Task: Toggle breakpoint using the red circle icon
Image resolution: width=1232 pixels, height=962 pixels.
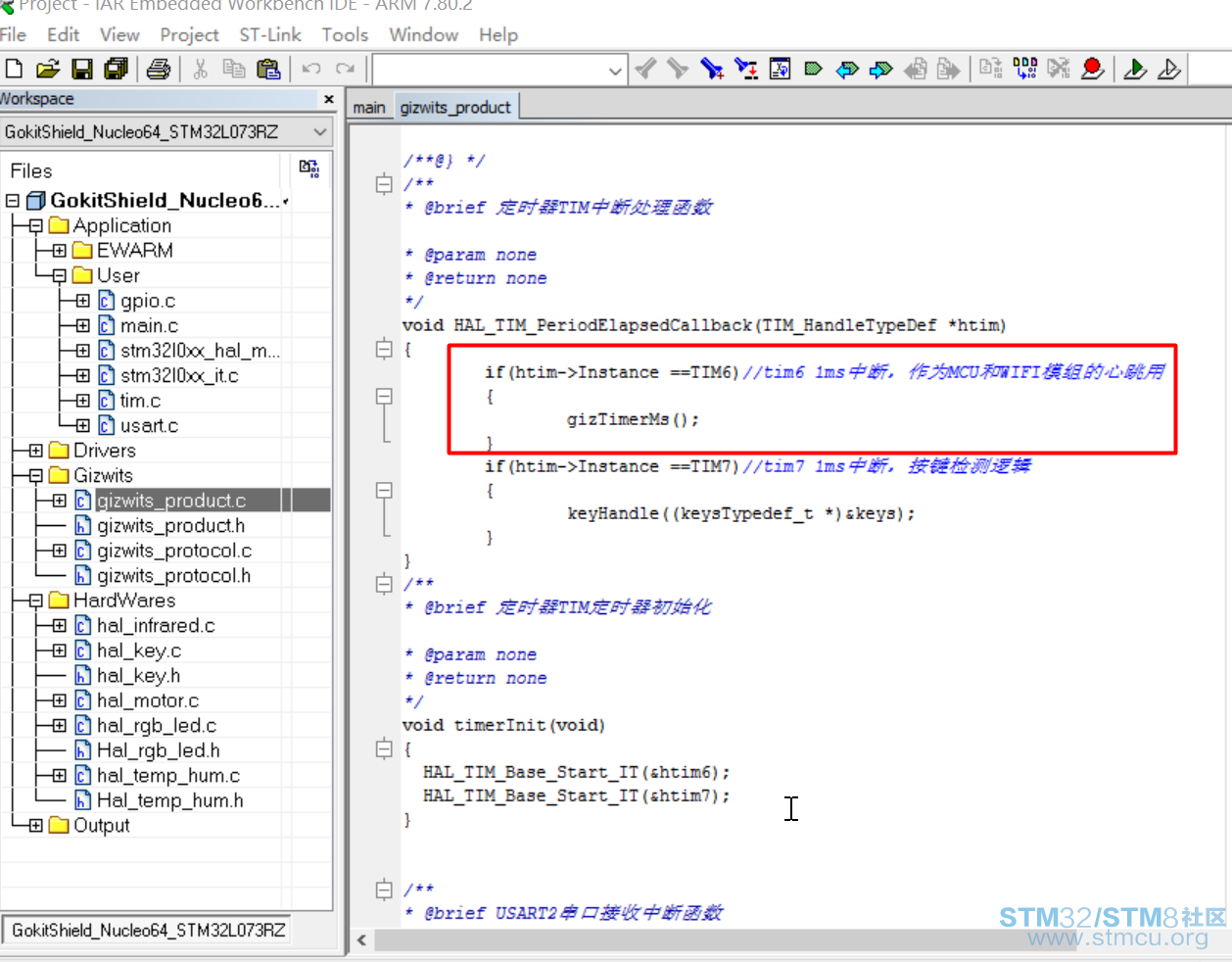Action: (1092, 69)
